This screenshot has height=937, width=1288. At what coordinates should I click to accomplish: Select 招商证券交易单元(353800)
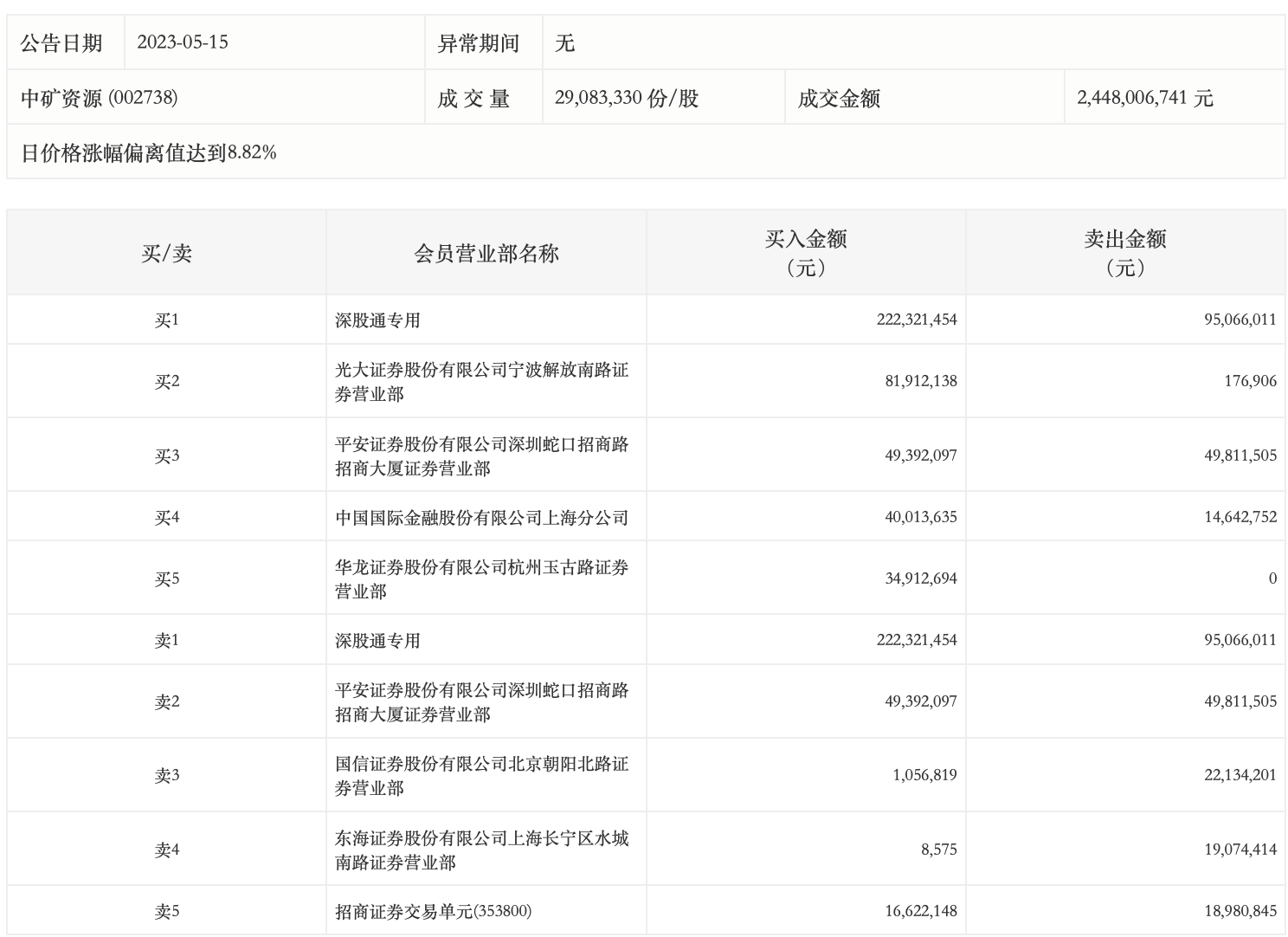pyautogui.click(x=434, y=911)
